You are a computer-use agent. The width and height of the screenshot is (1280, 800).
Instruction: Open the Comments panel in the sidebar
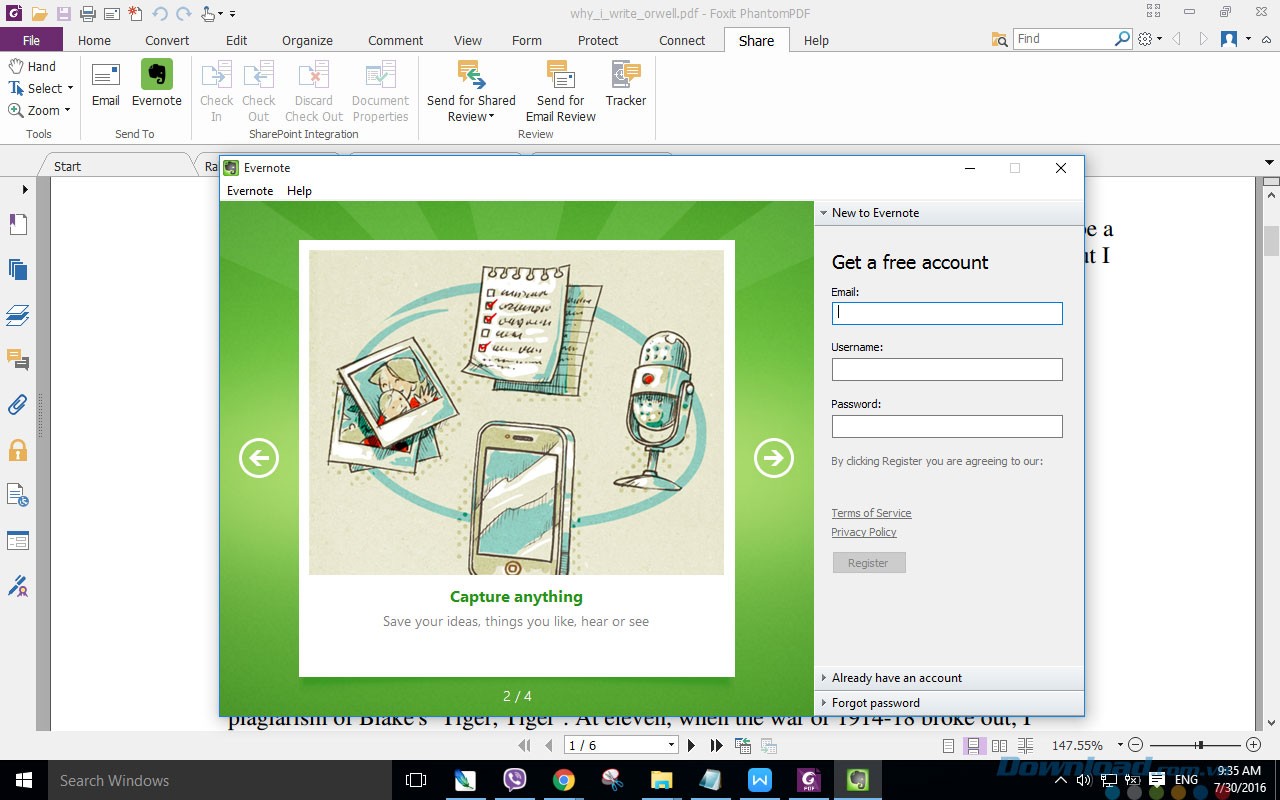[x=17, y=360]
